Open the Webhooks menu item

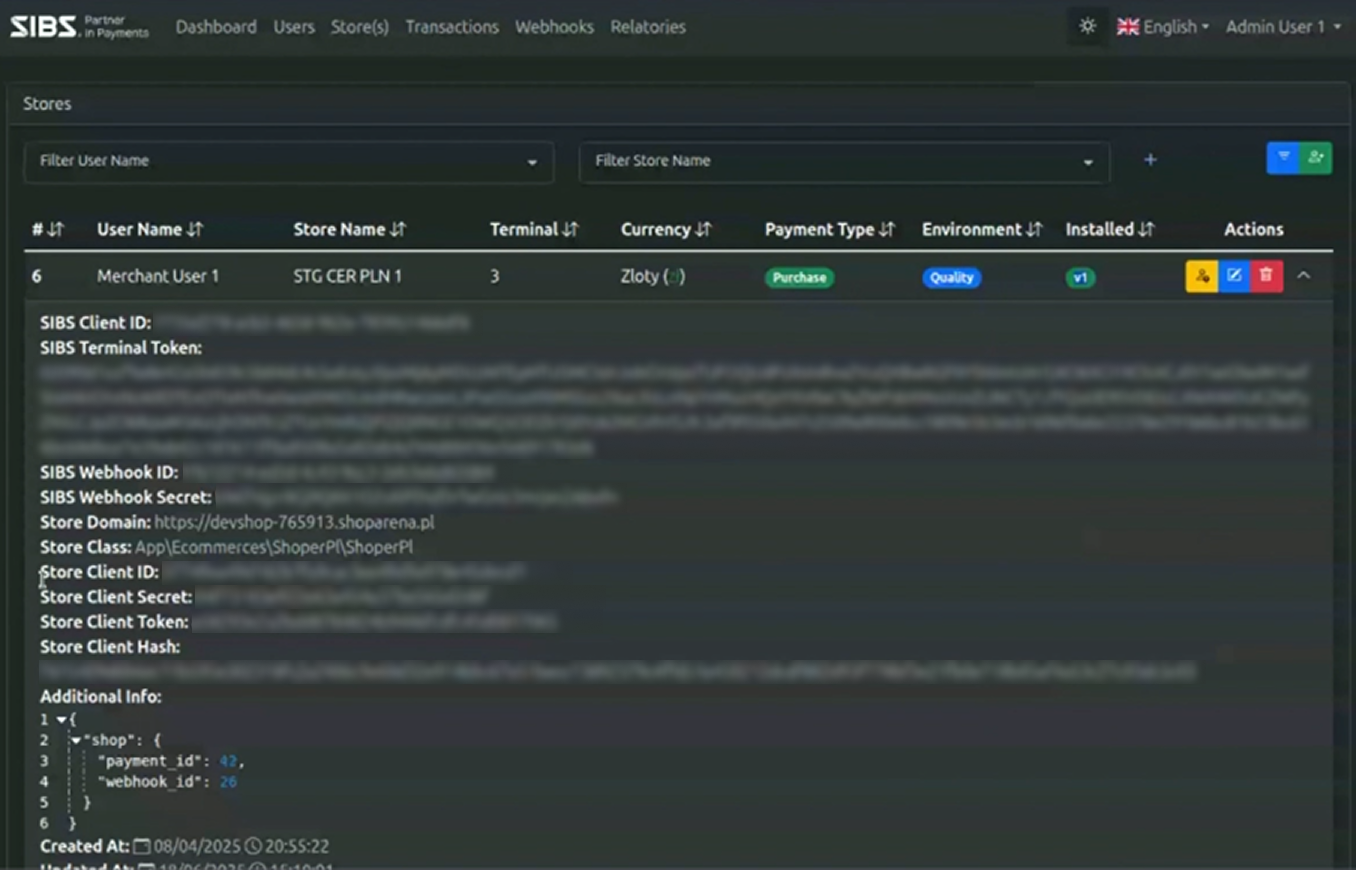(x=554, y=27)
